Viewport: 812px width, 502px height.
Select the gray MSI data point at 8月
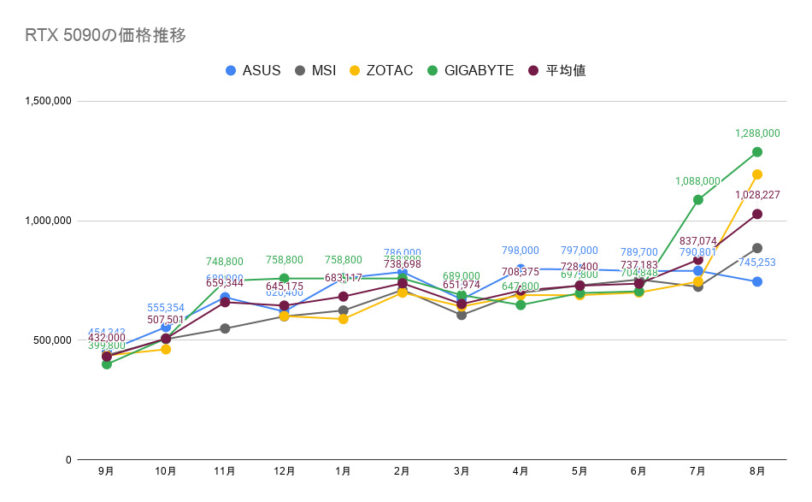pos(757,248)
